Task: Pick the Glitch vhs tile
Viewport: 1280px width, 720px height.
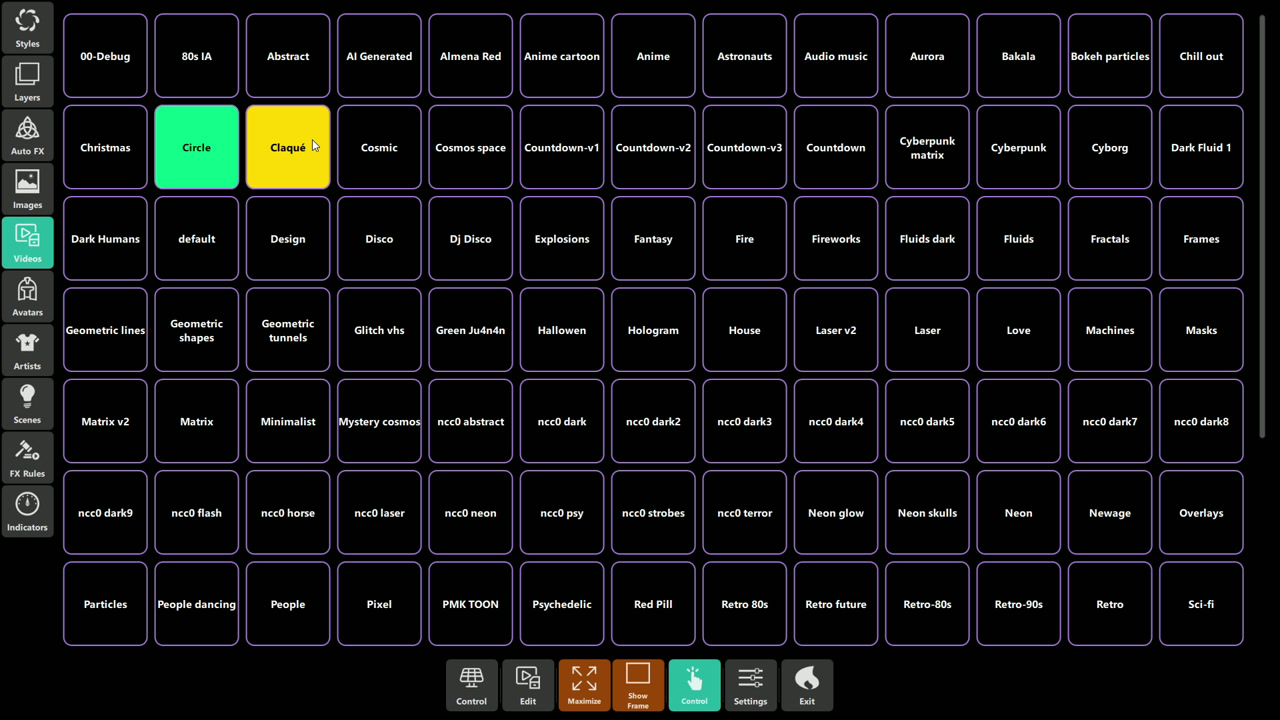Action: (379, 330)
